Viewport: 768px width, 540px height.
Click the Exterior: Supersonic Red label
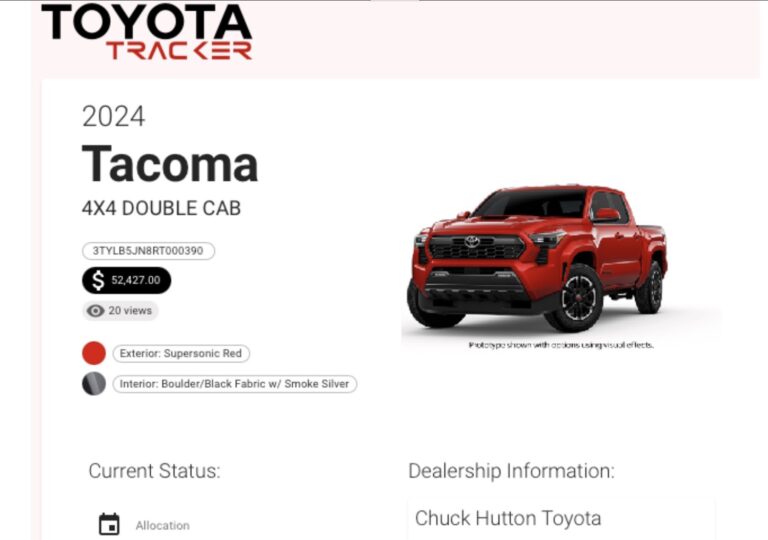click(x=181, y=353)
